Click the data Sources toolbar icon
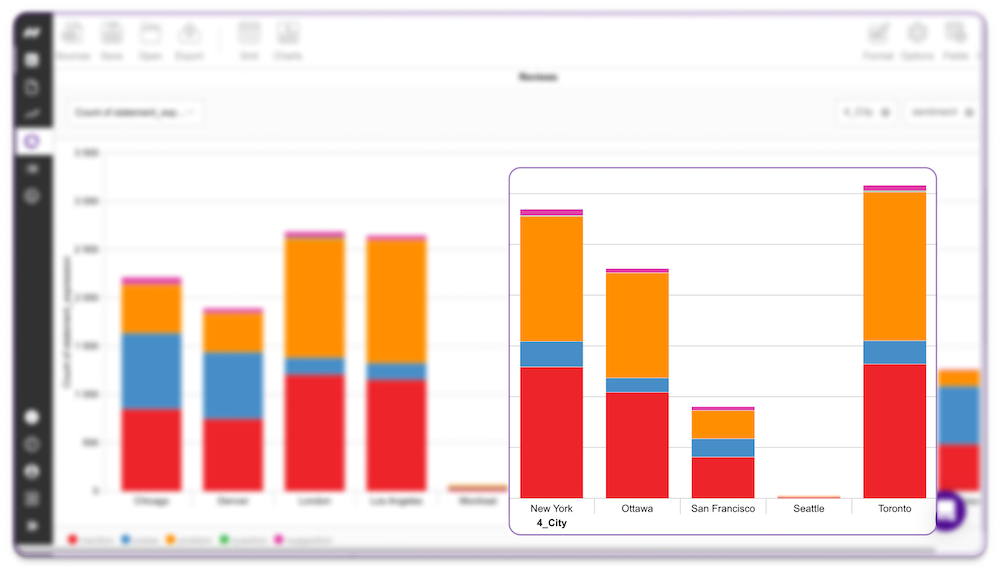Viewport: 1000px width, 572px height. [x=73, y=41]
